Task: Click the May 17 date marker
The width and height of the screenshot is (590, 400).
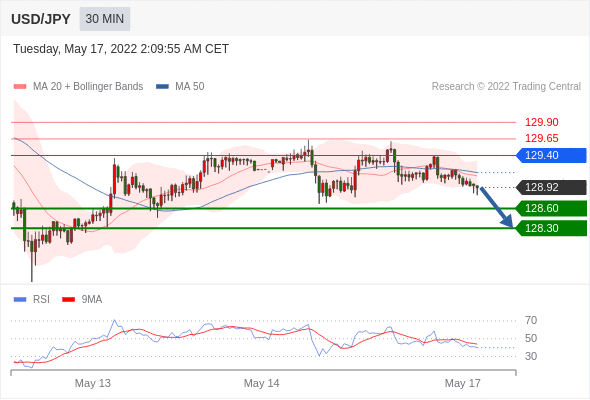Action: tap(462, 383)
